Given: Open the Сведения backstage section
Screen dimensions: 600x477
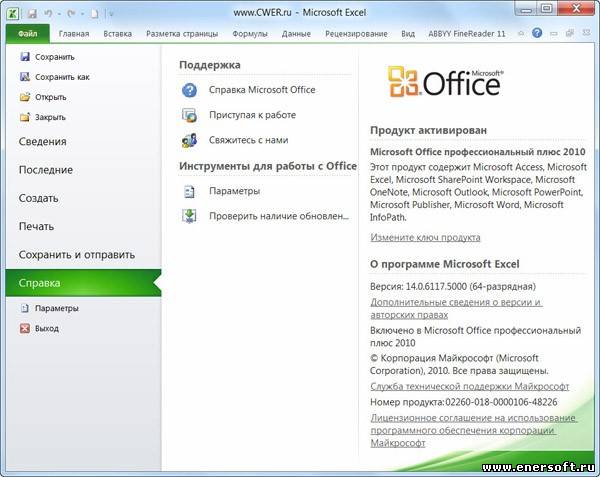Looking at the screenshot, I should click(x=42, y=142).
